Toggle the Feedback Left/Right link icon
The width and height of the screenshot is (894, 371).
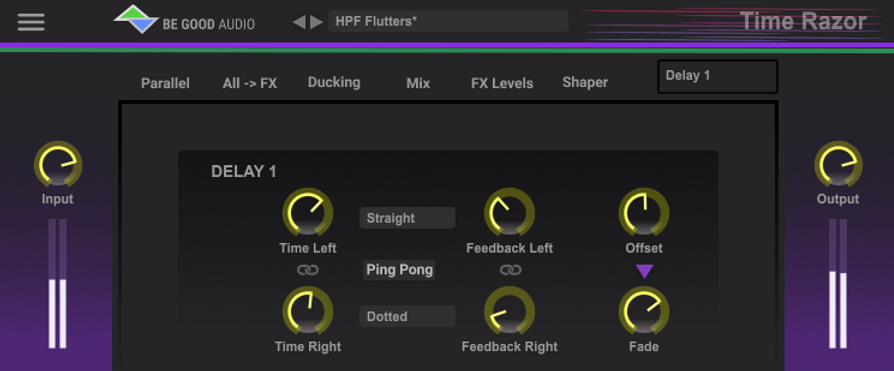(510, 270)
